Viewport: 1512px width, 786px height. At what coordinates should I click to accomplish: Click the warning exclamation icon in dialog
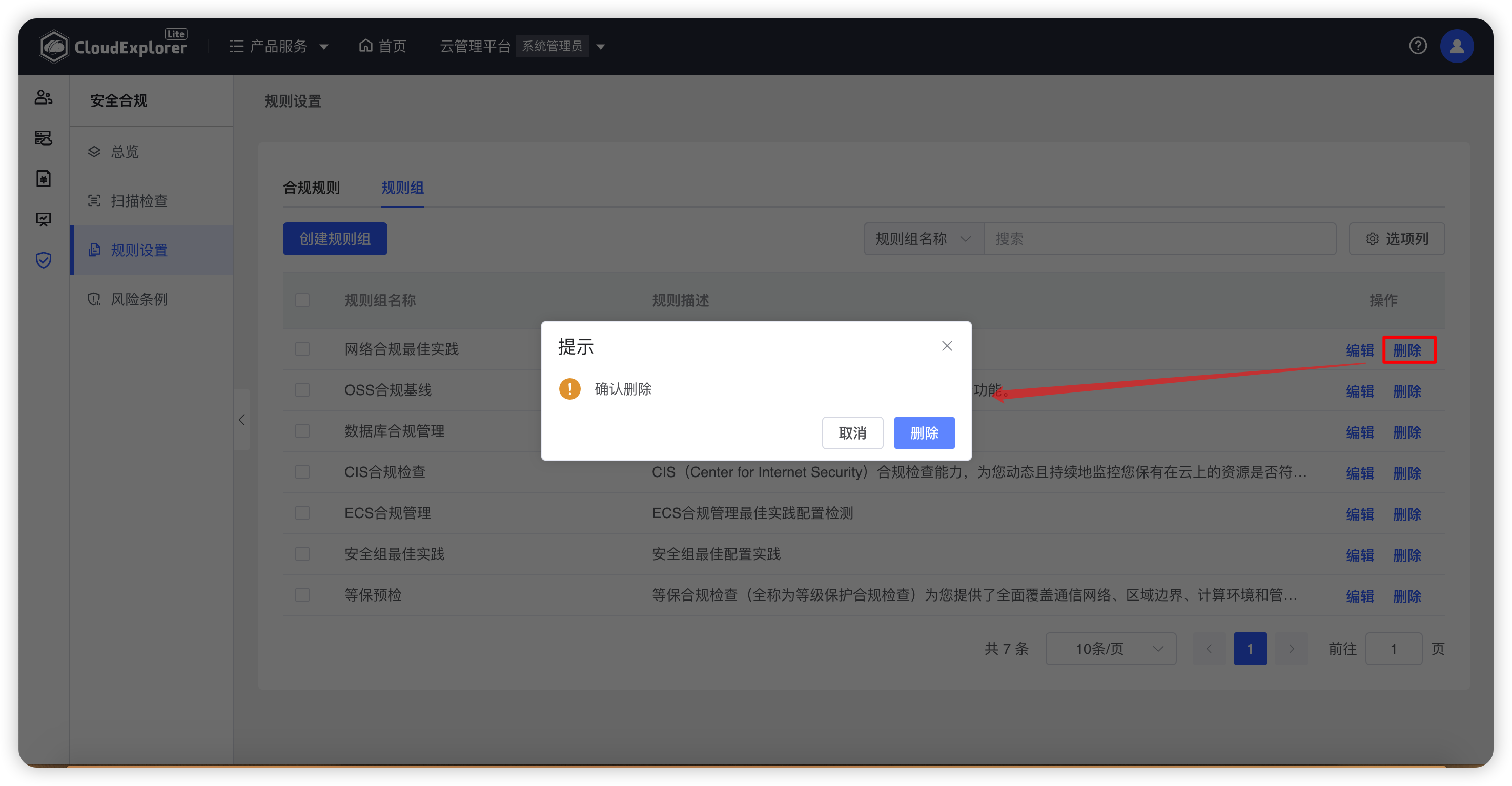(x=569, y=389)
